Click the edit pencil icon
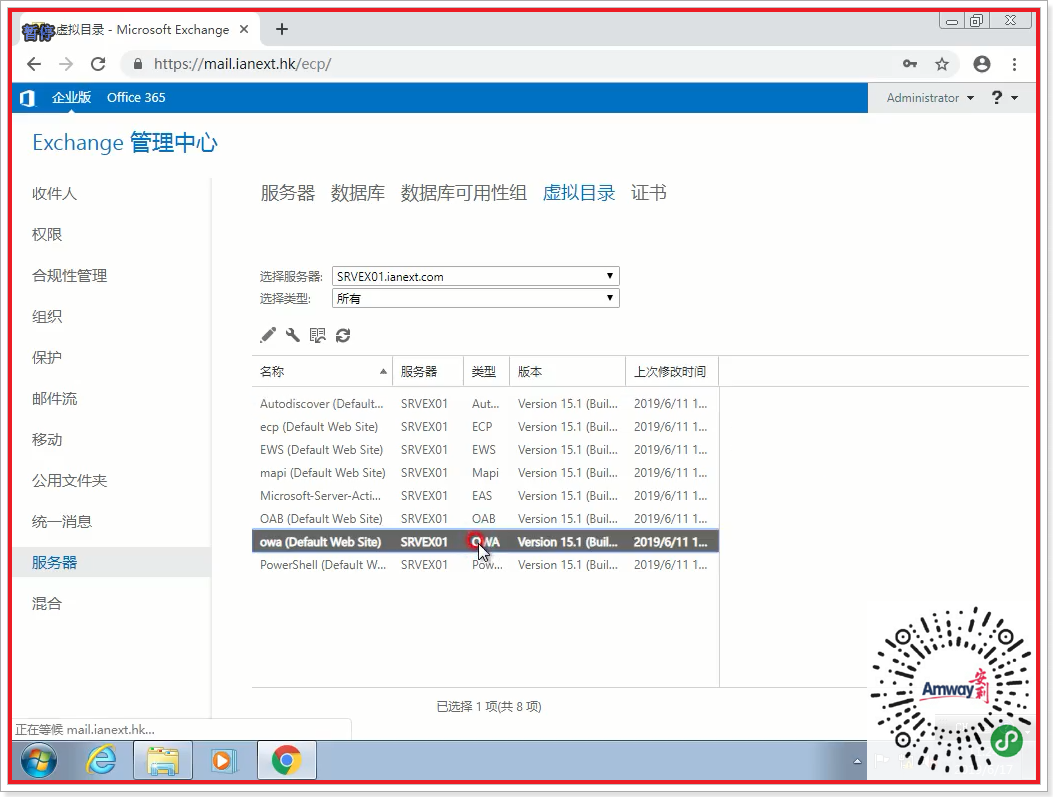Image resolution: width=1053 pixels, height=797 pixels. tap(268, 334)
